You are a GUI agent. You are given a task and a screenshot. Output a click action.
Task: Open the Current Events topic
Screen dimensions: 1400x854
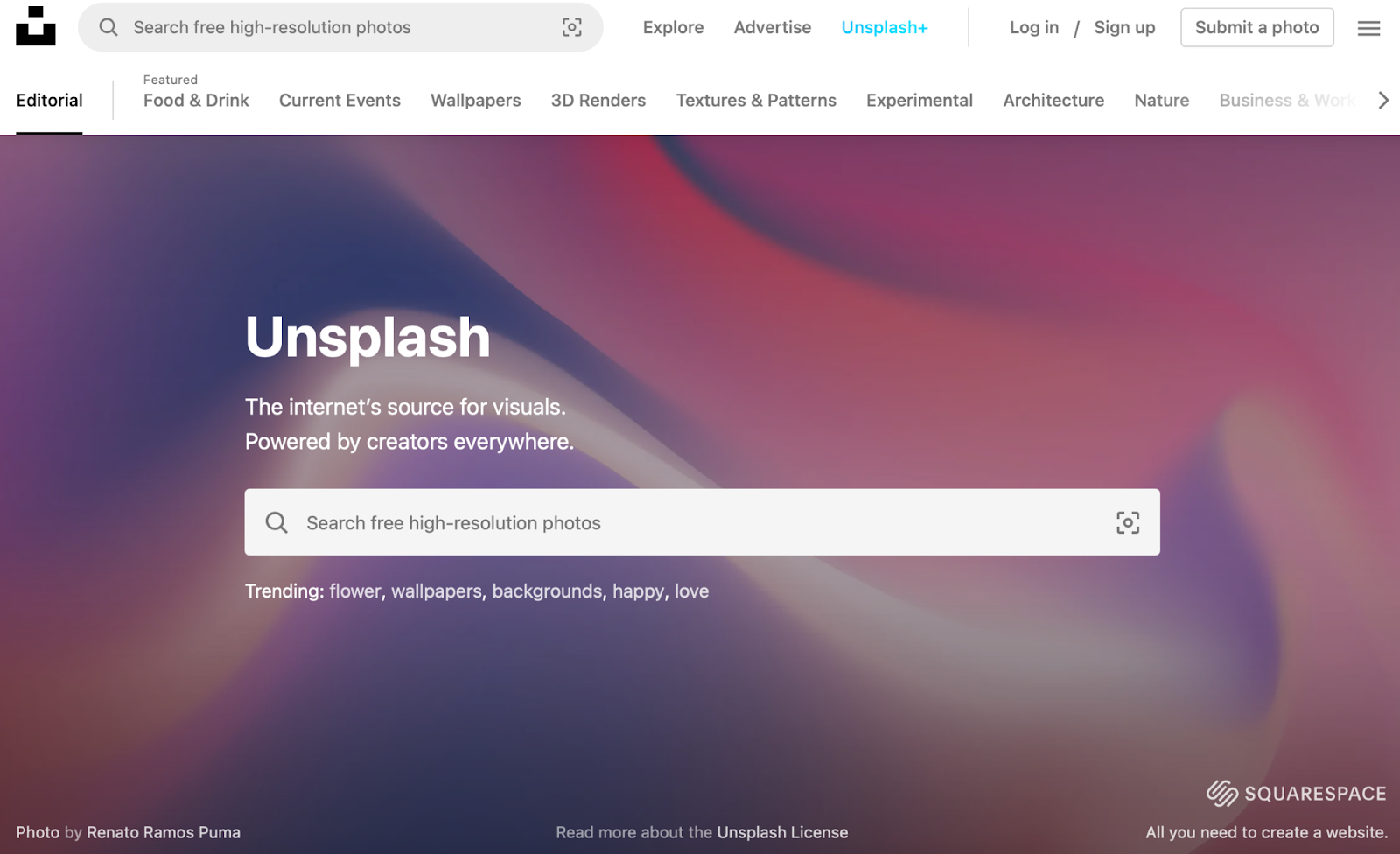(339, 101)
